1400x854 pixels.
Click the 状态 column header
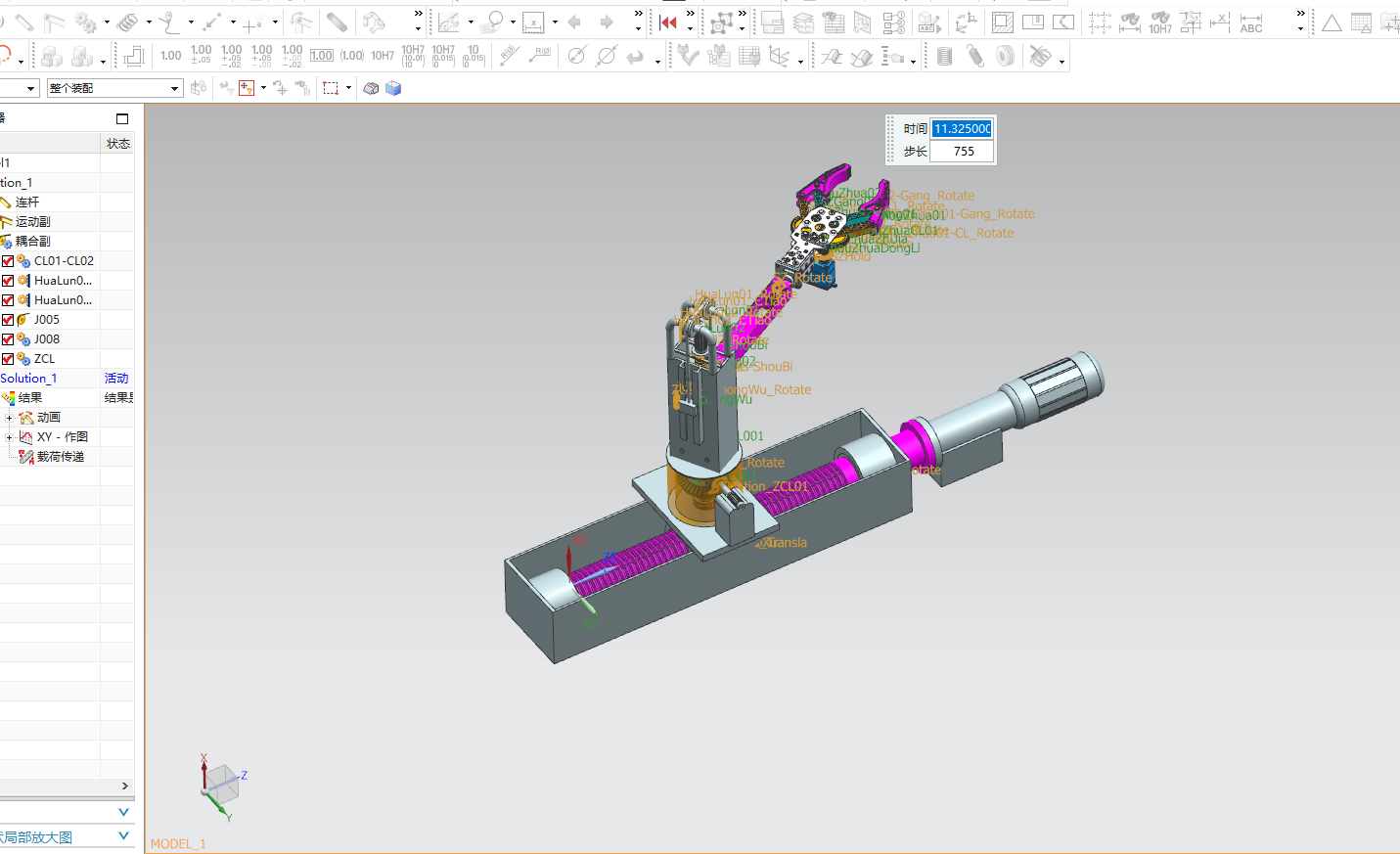pos(117,144)
